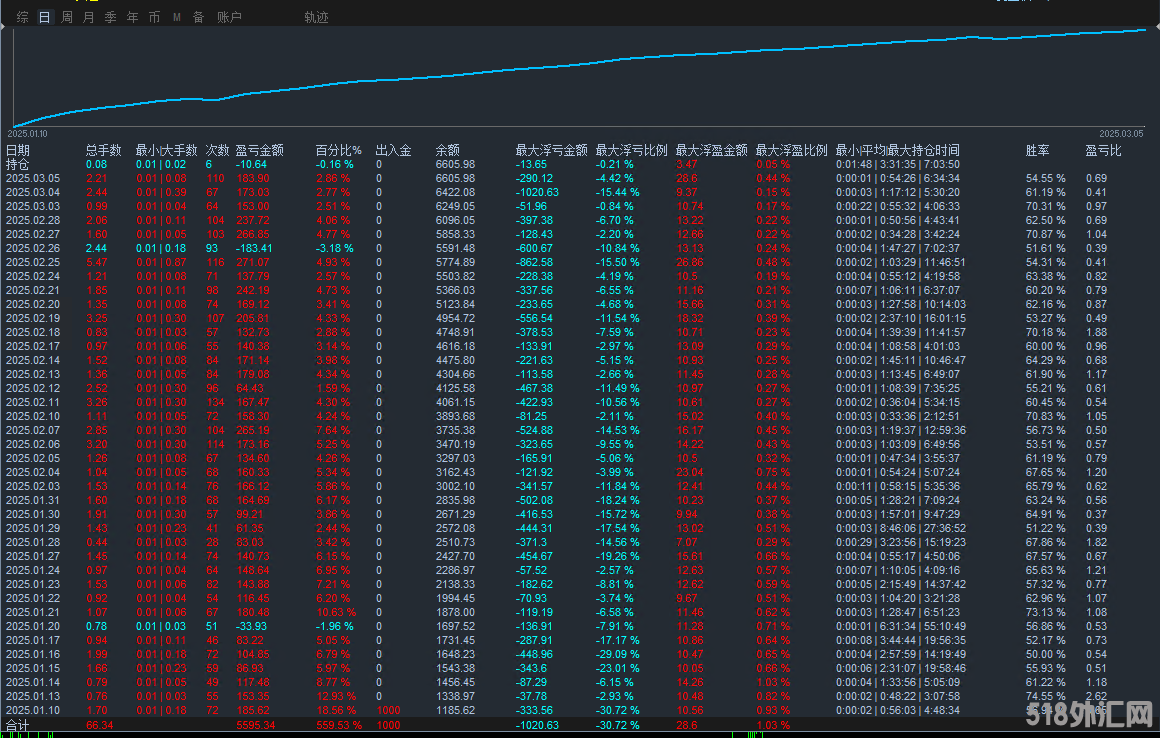Click win rate 73.13 %
The width and height of the screenshot is (1160, 738).
[x=1045, y=612]
